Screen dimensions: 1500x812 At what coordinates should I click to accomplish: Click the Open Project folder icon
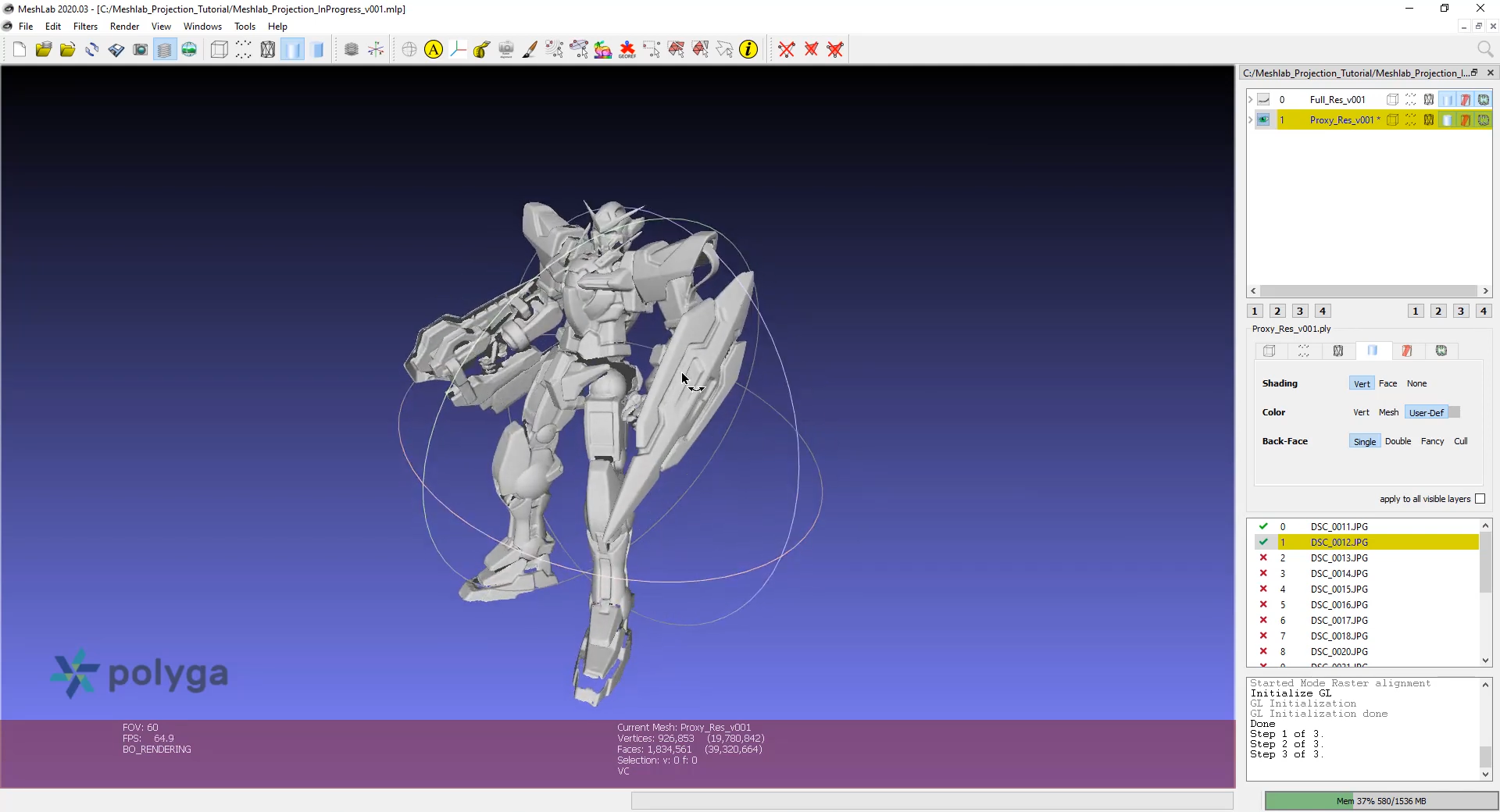tap(44, 50)
